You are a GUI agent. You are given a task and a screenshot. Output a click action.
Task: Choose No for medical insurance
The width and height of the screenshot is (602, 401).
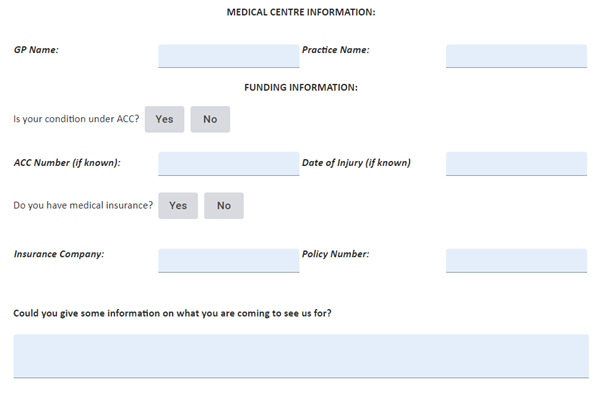click(224, 206)
